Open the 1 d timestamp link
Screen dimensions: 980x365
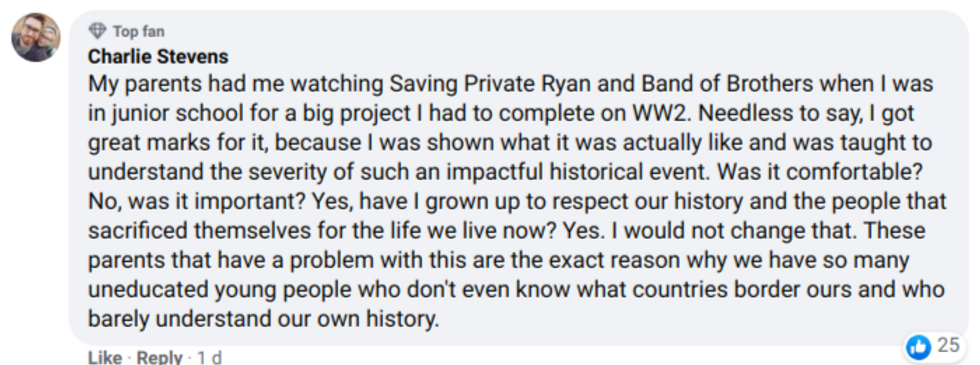[x=209, y=358]
